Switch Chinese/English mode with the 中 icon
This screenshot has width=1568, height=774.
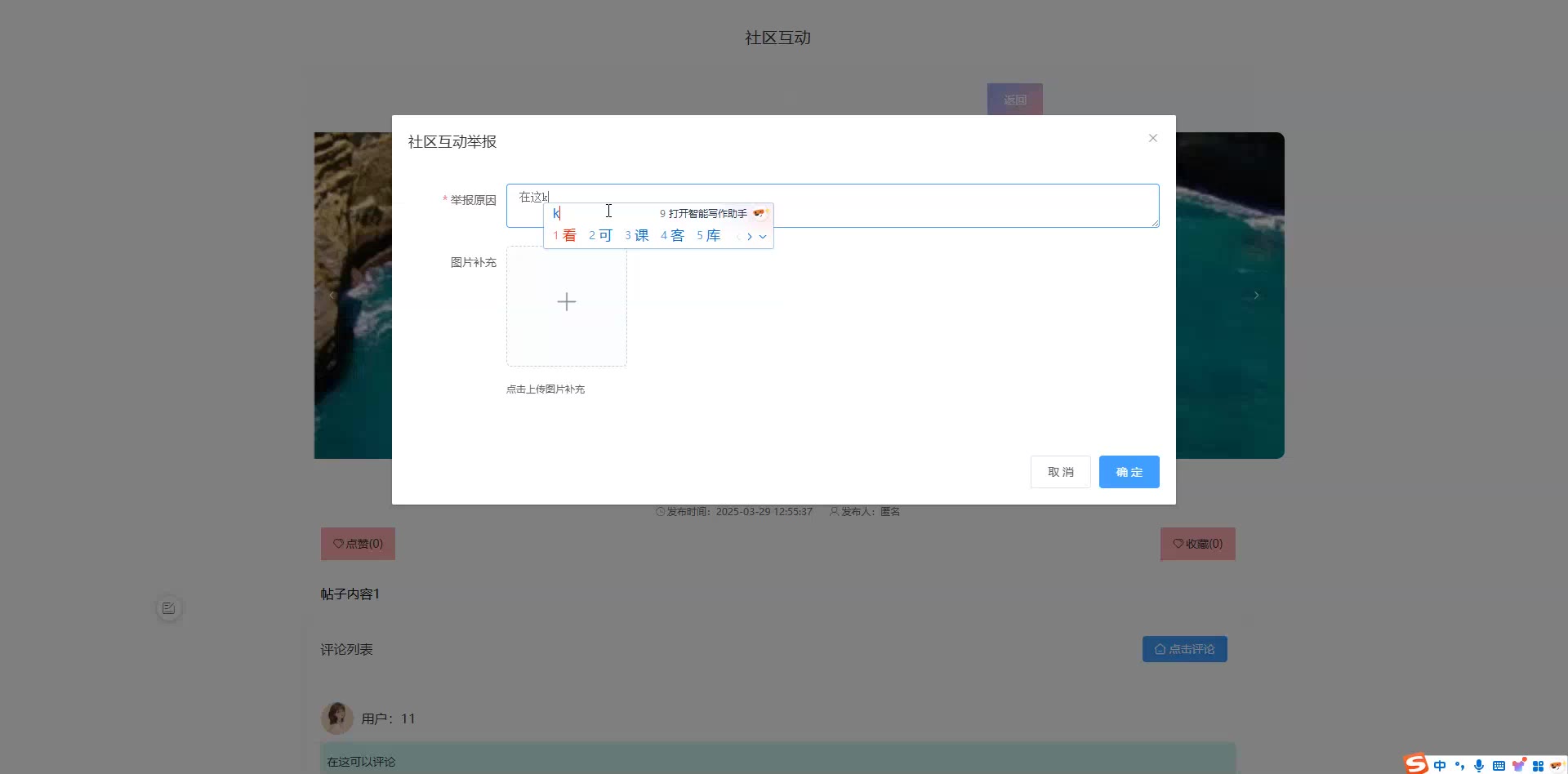click(1440, 766)
